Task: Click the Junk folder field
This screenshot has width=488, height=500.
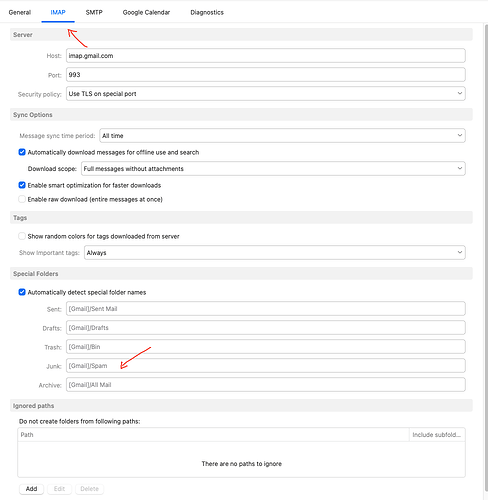Action: click(x=266, y=366)
